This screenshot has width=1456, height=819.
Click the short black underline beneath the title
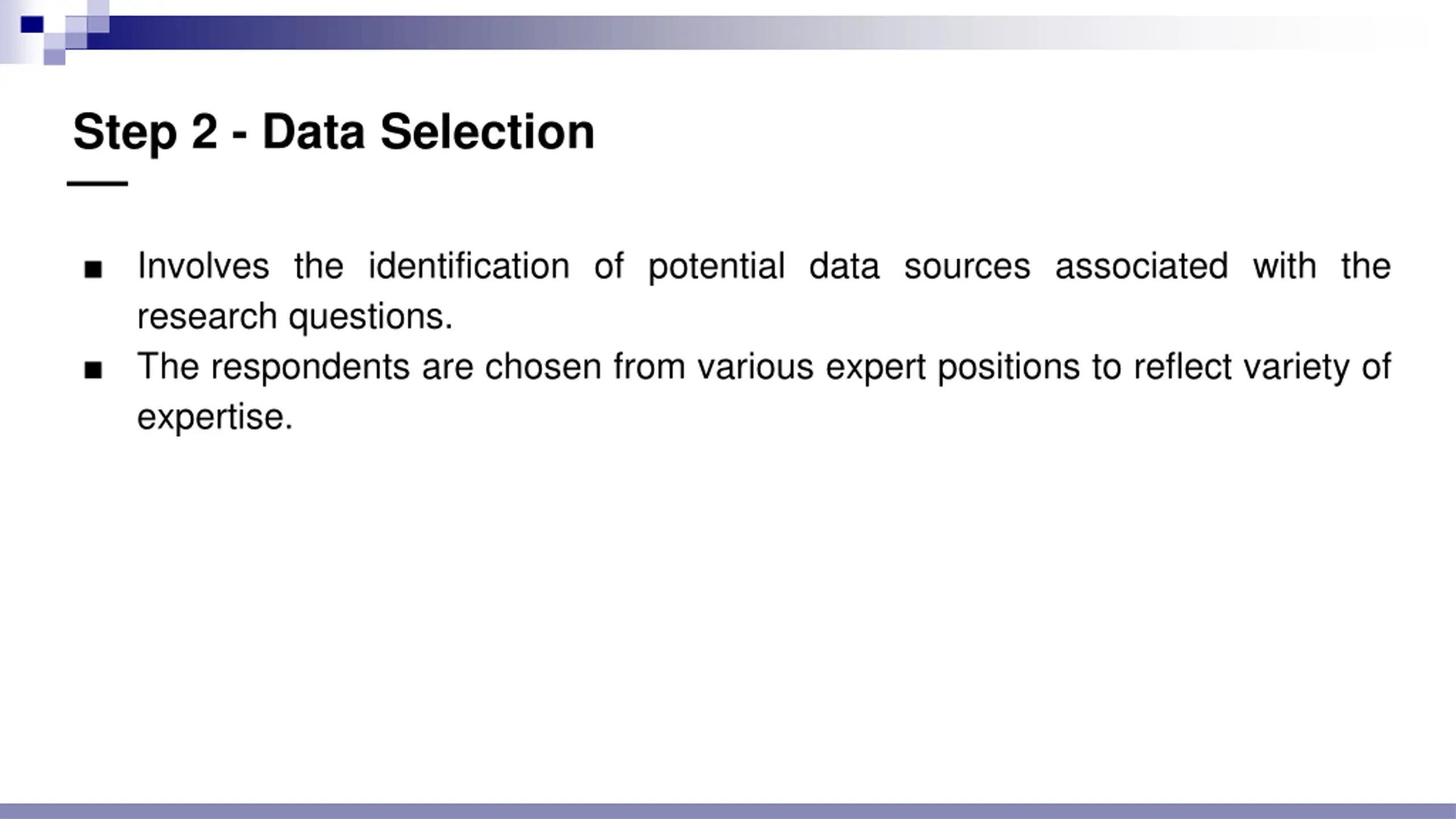click(97, 184)
